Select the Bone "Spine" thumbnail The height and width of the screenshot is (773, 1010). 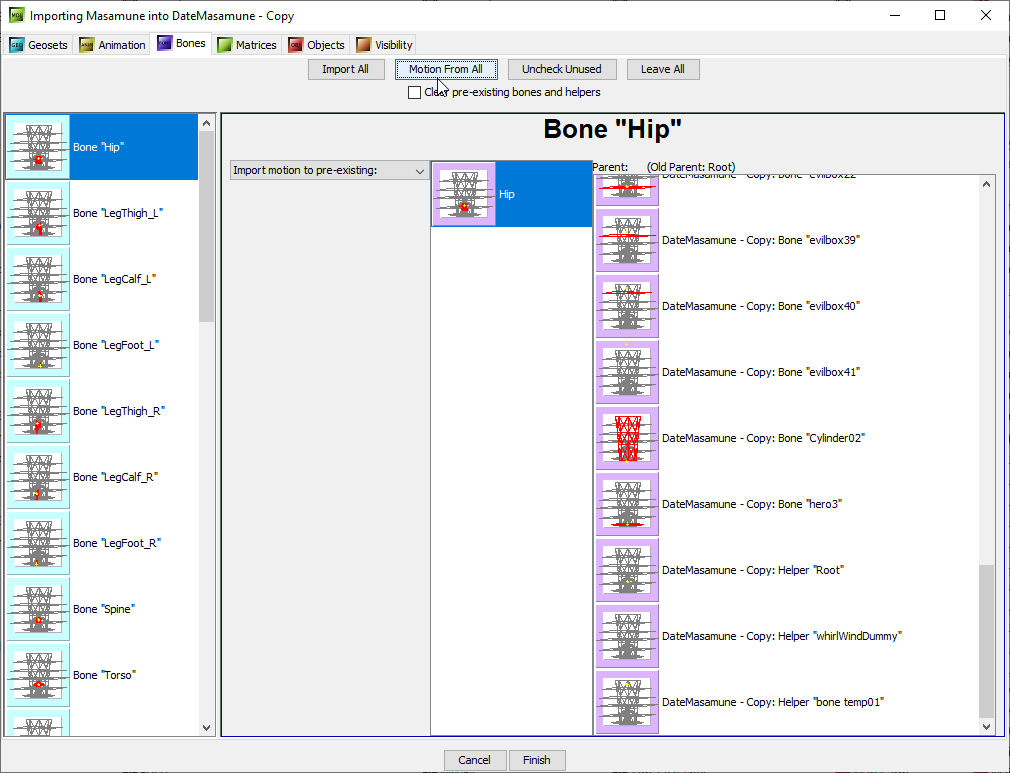(x=38, y=609)
